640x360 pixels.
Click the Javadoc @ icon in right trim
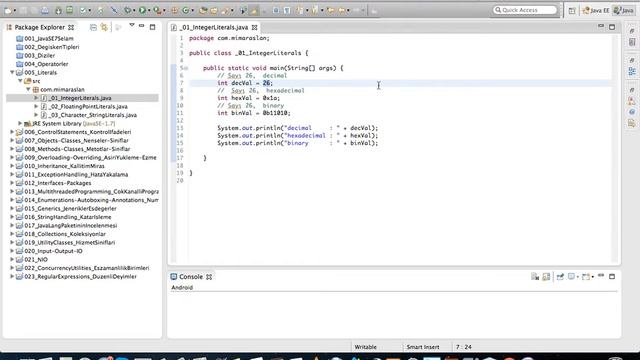point(632,112)
